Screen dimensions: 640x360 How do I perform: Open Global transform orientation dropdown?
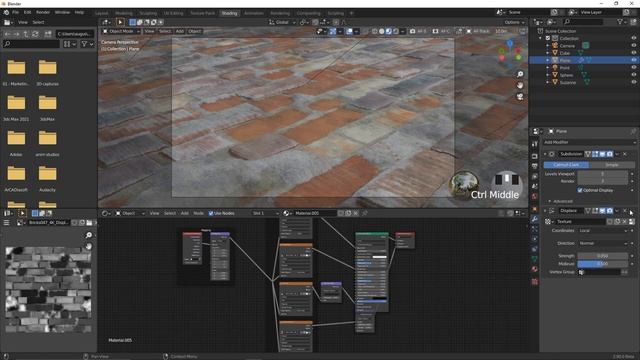(x=282, y=22)
